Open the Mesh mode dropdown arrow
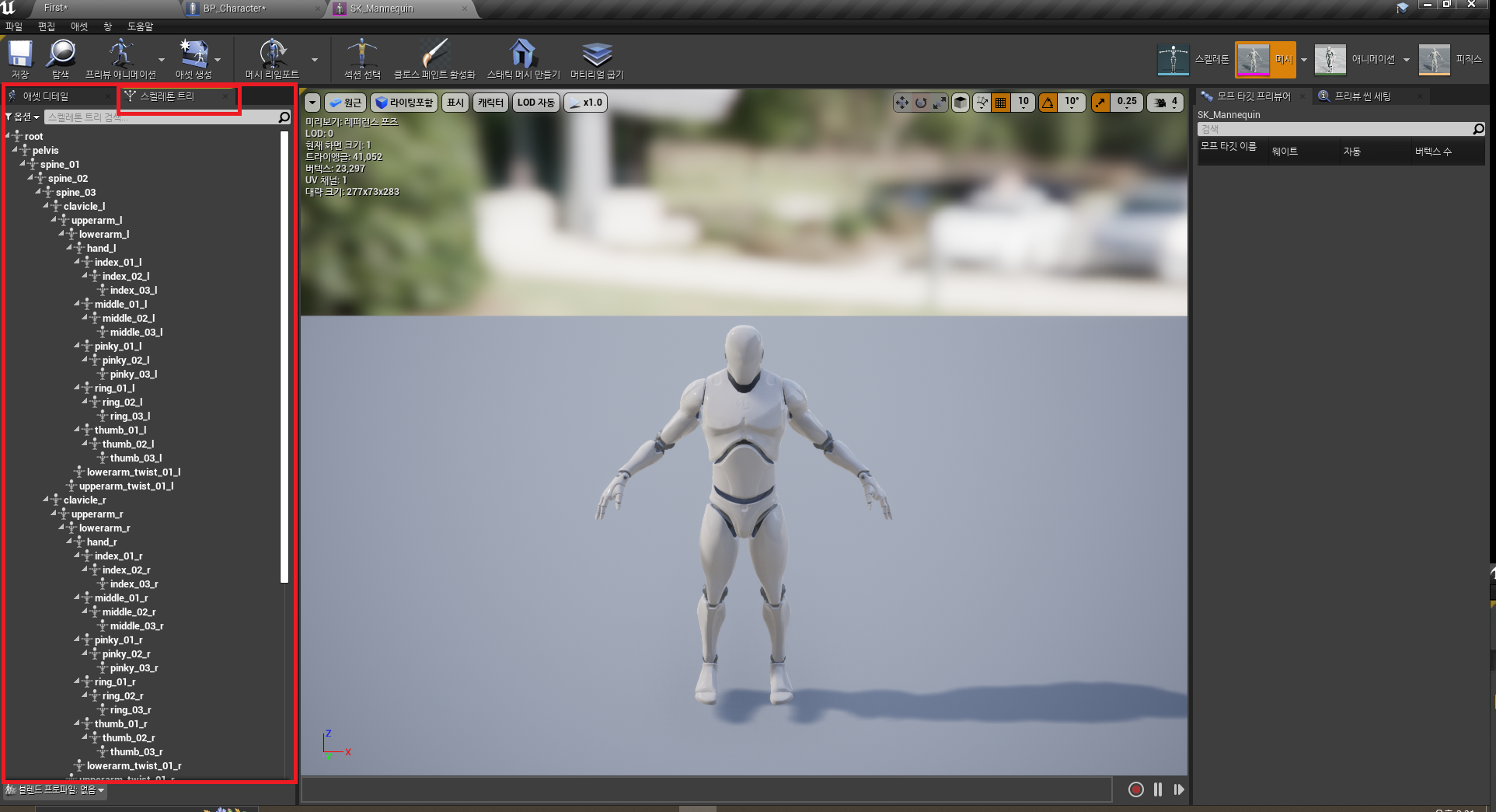The height and width of the screenshot is (812, 1496). click(x=1304, y=60)
